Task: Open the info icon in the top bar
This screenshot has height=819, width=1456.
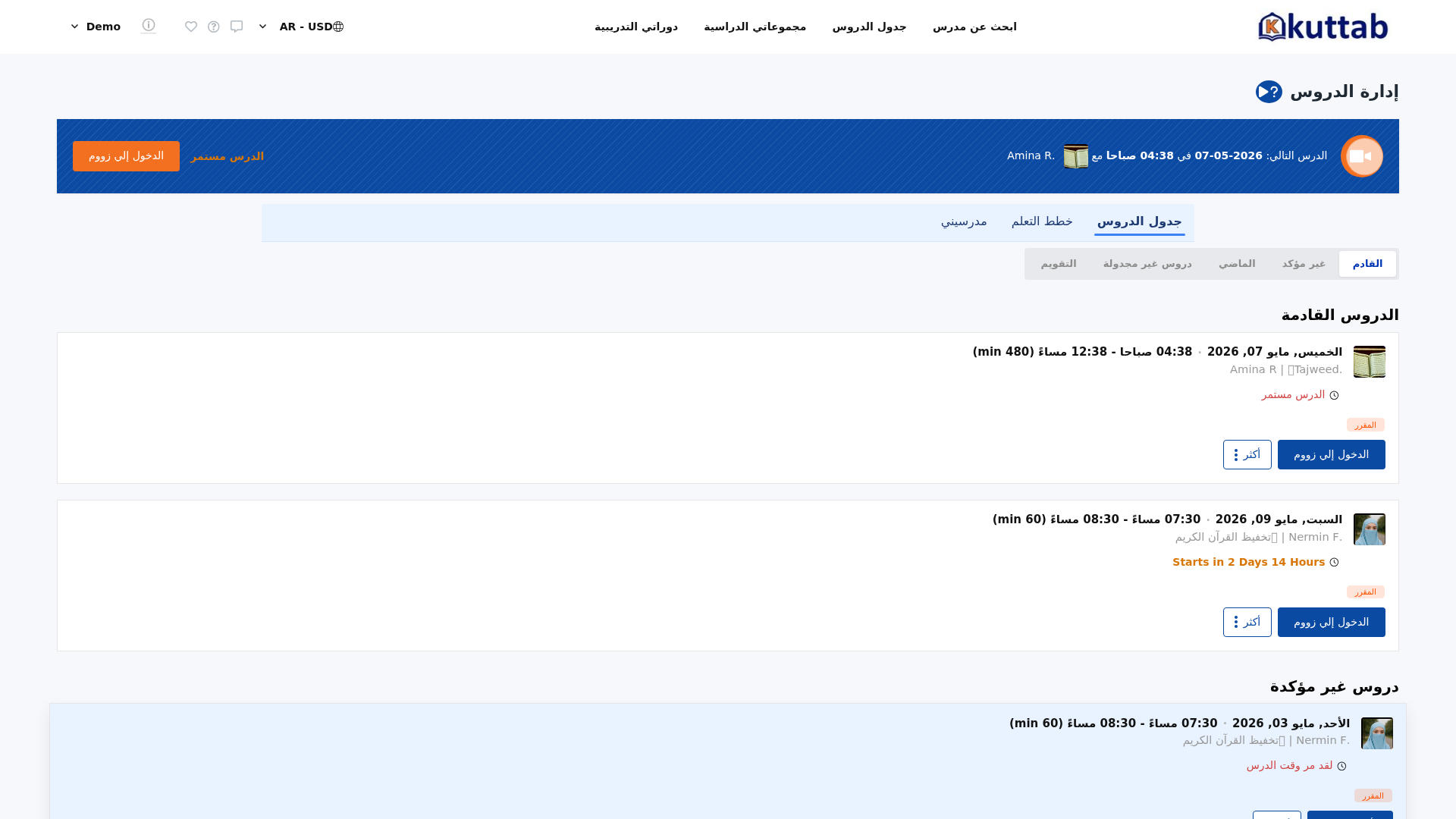Action: click(x=149, y=26)
